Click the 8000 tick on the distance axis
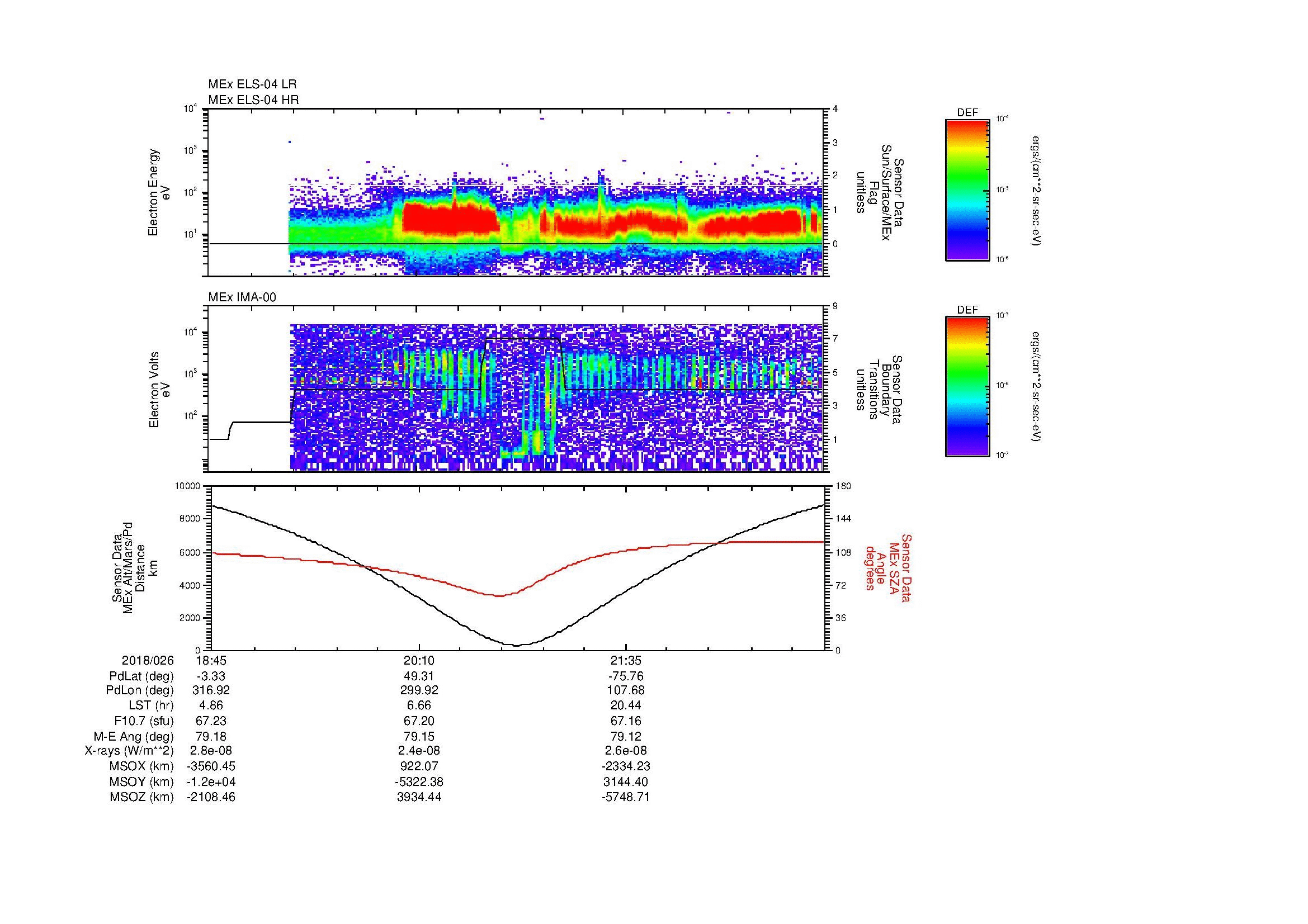Image resolution: width=1308 pixels, height=924 pixels. tap(190, 519)
